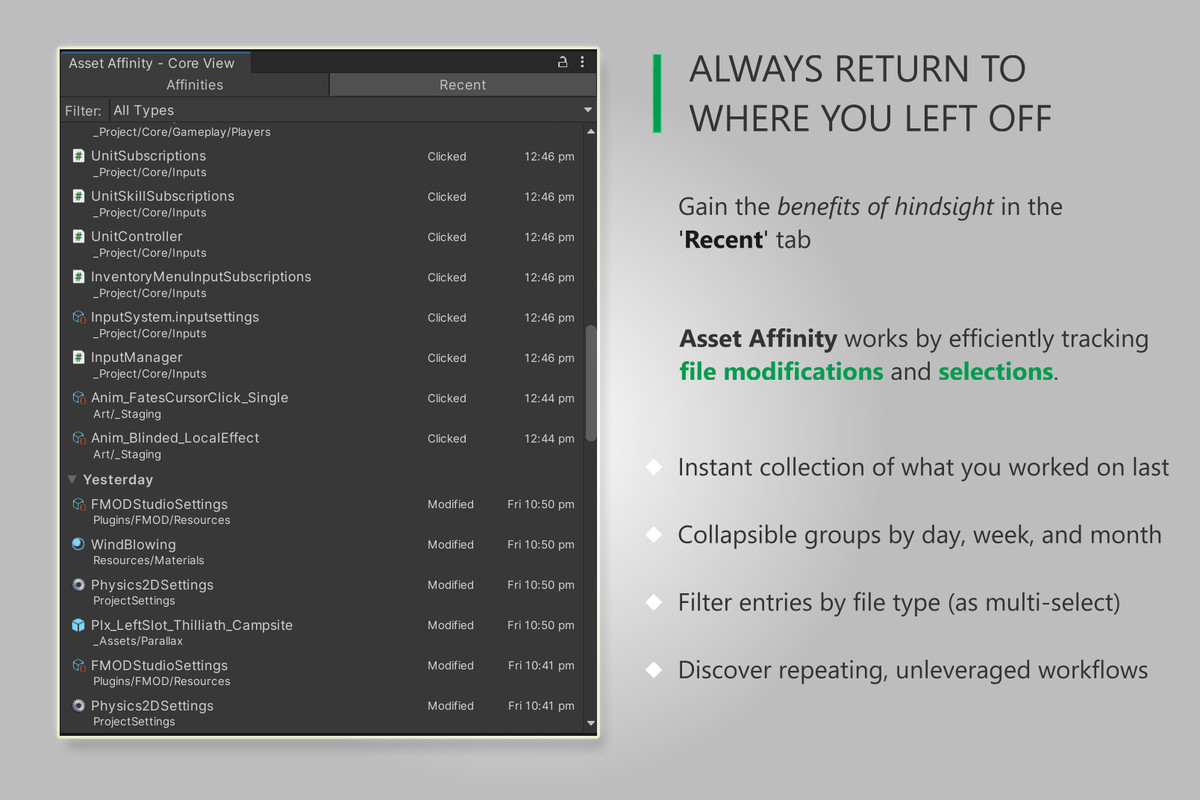Click the Anim_Blinded_LocalEffect asset icon

(78, 437)
